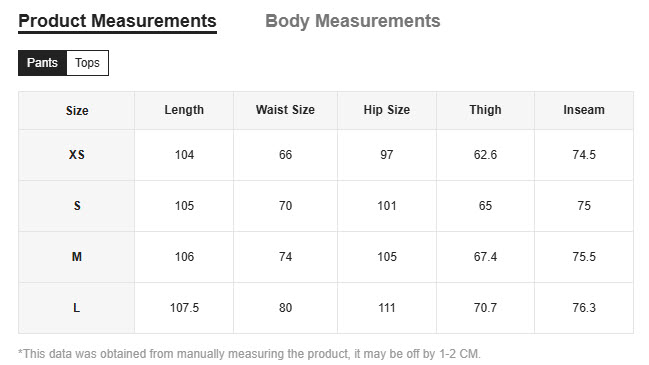Select the Pants toggle button
The height and width of the screenshot is (365, 649).
pyautogui.click(x=42, y=63)
